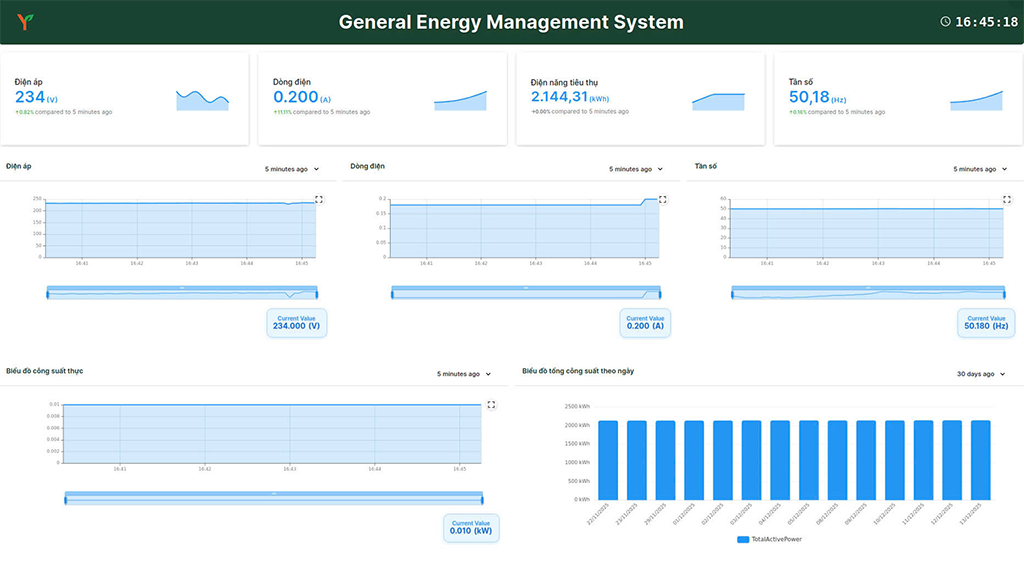Expand Tần số chart to fullscreen
The width and height of the screenshot is (1024, 566).
[x=1007, y=199]
